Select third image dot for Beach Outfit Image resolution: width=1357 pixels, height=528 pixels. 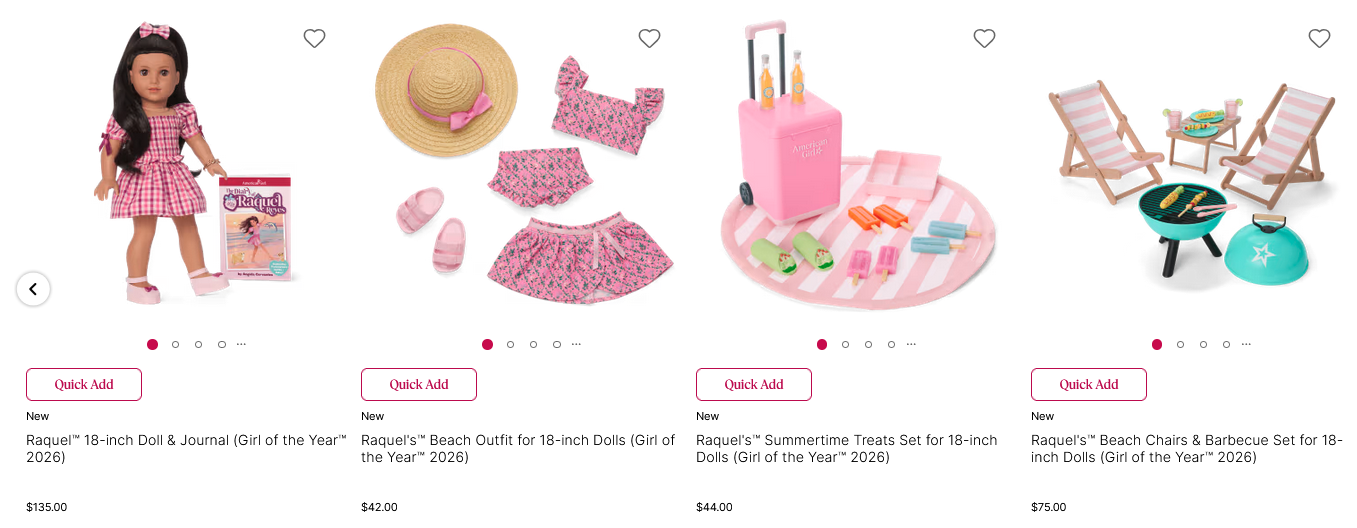(x=534, y=344)
